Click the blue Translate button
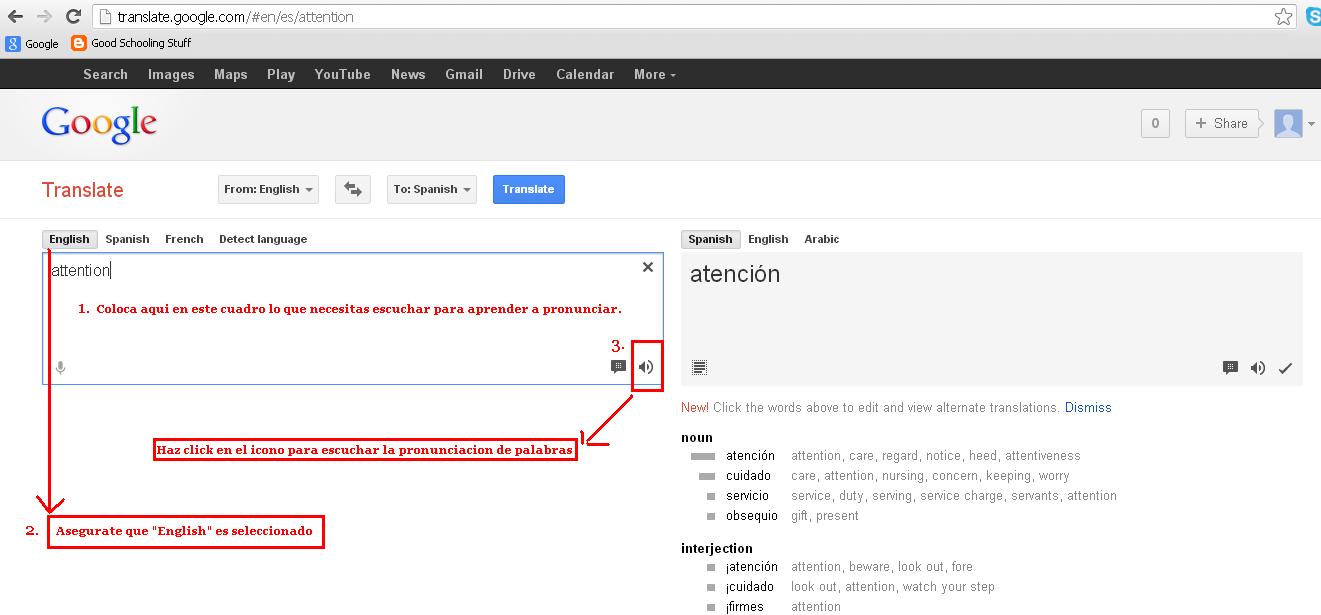The height and width of the screenshot is (615, 1321). click(528, 189)
